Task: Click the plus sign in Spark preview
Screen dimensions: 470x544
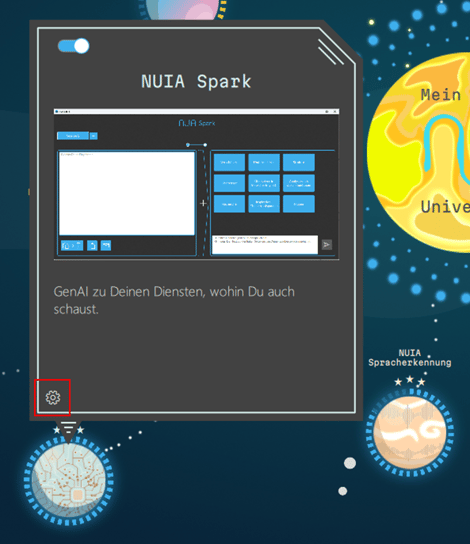Action: (x=203, y=203)
